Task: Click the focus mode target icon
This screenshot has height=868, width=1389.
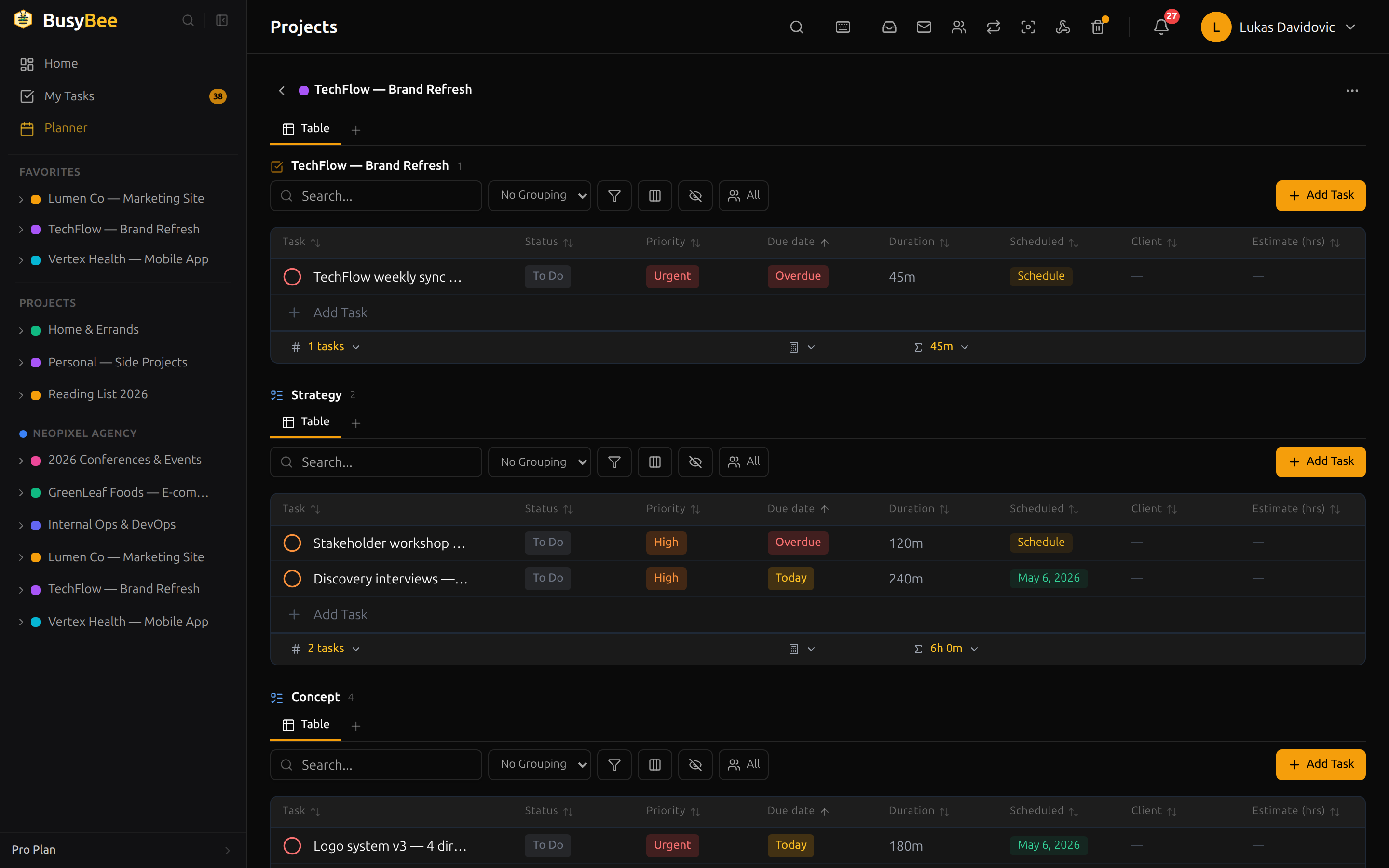Action: (x=1028, y=27)
